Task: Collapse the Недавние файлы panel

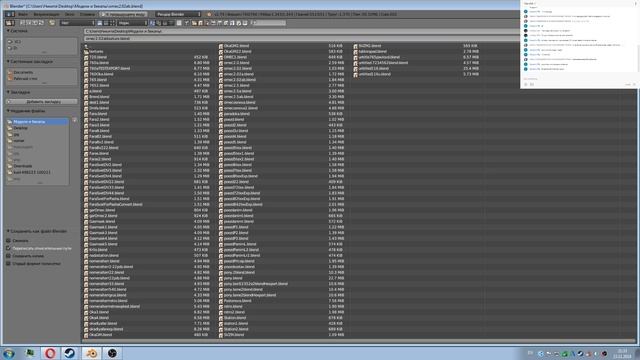Action: [x=8, y=111]
